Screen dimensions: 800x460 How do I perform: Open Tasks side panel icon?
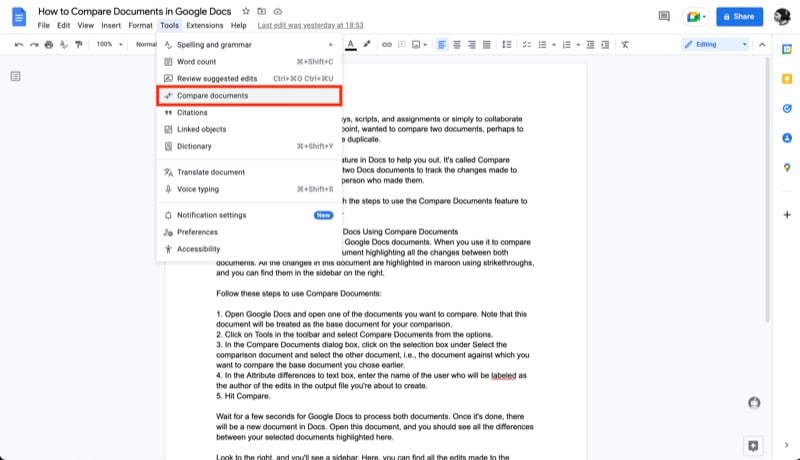[787, 108]
